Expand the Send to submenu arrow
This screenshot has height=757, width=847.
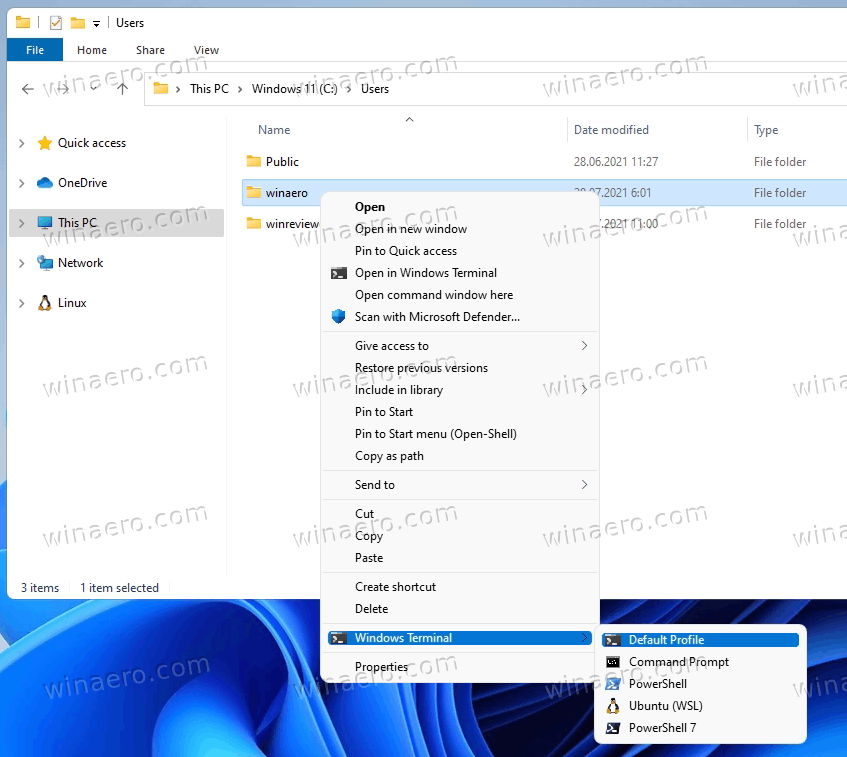(x=584, y=485)
